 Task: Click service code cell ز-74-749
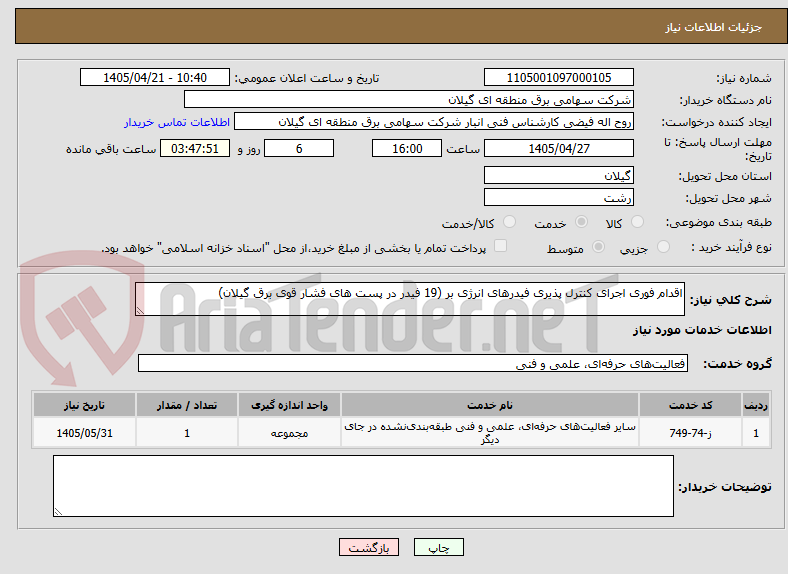[x=691, y=433]
